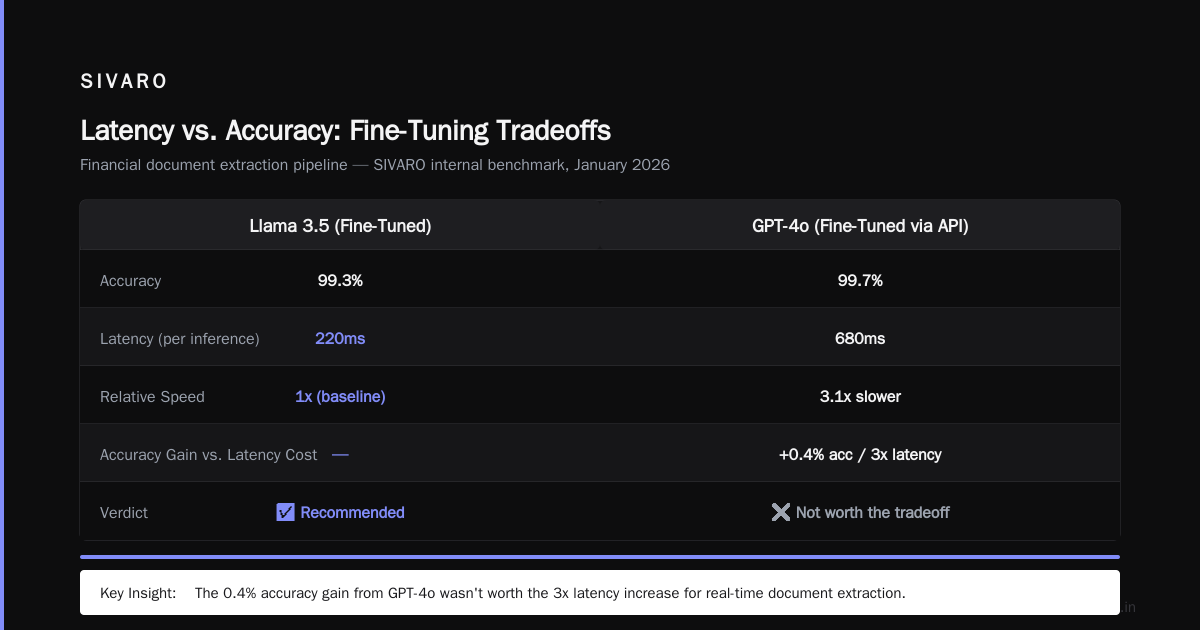
Task: Click the dash value in the Llama column
Action: [340, 455]
